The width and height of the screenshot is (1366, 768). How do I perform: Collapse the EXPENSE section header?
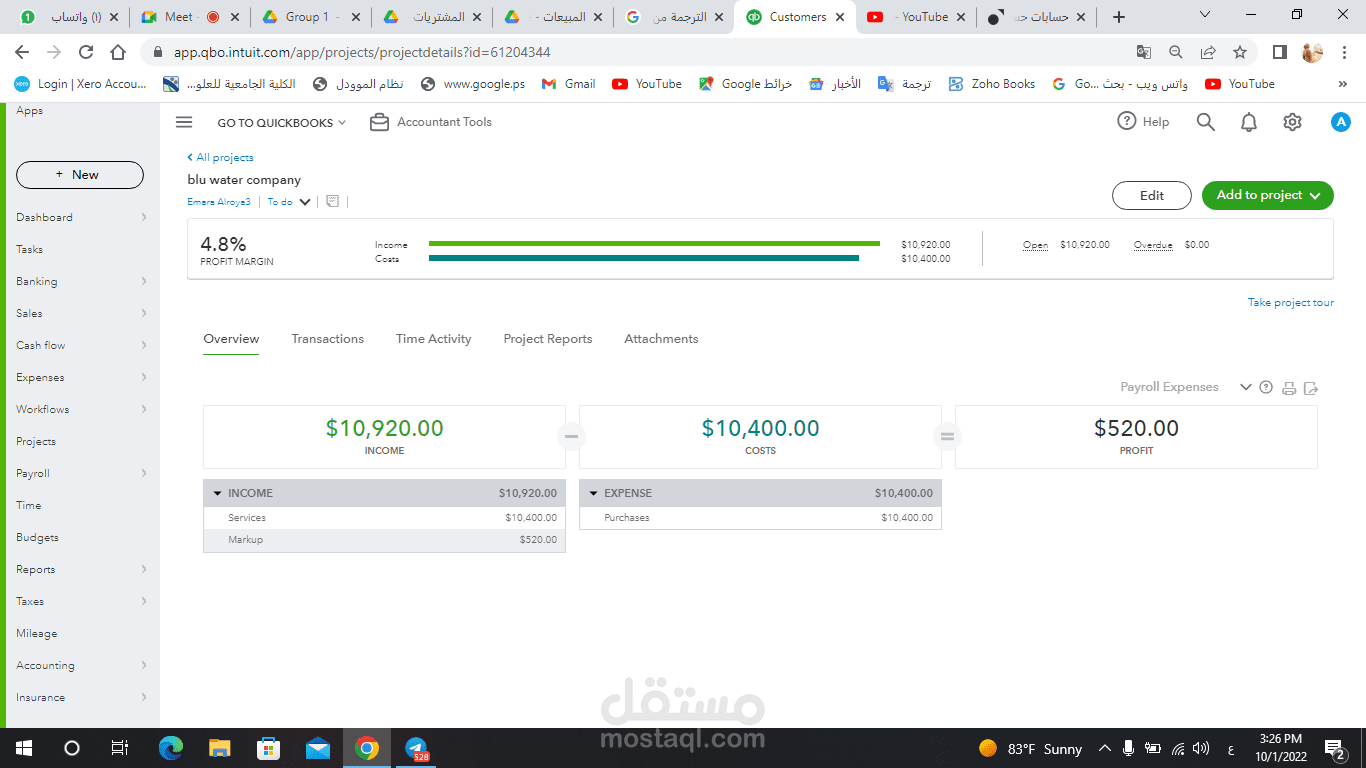click(x=593, y=493)
